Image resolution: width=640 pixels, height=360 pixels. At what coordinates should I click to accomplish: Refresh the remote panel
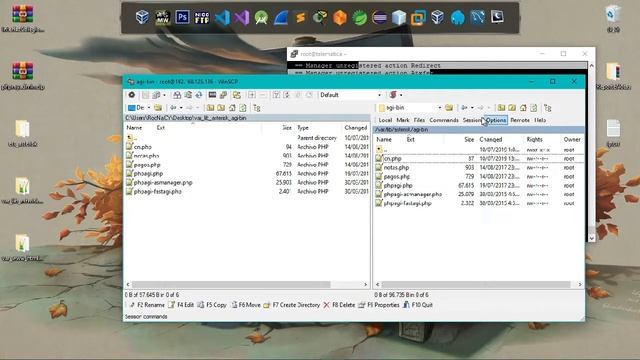533,108
